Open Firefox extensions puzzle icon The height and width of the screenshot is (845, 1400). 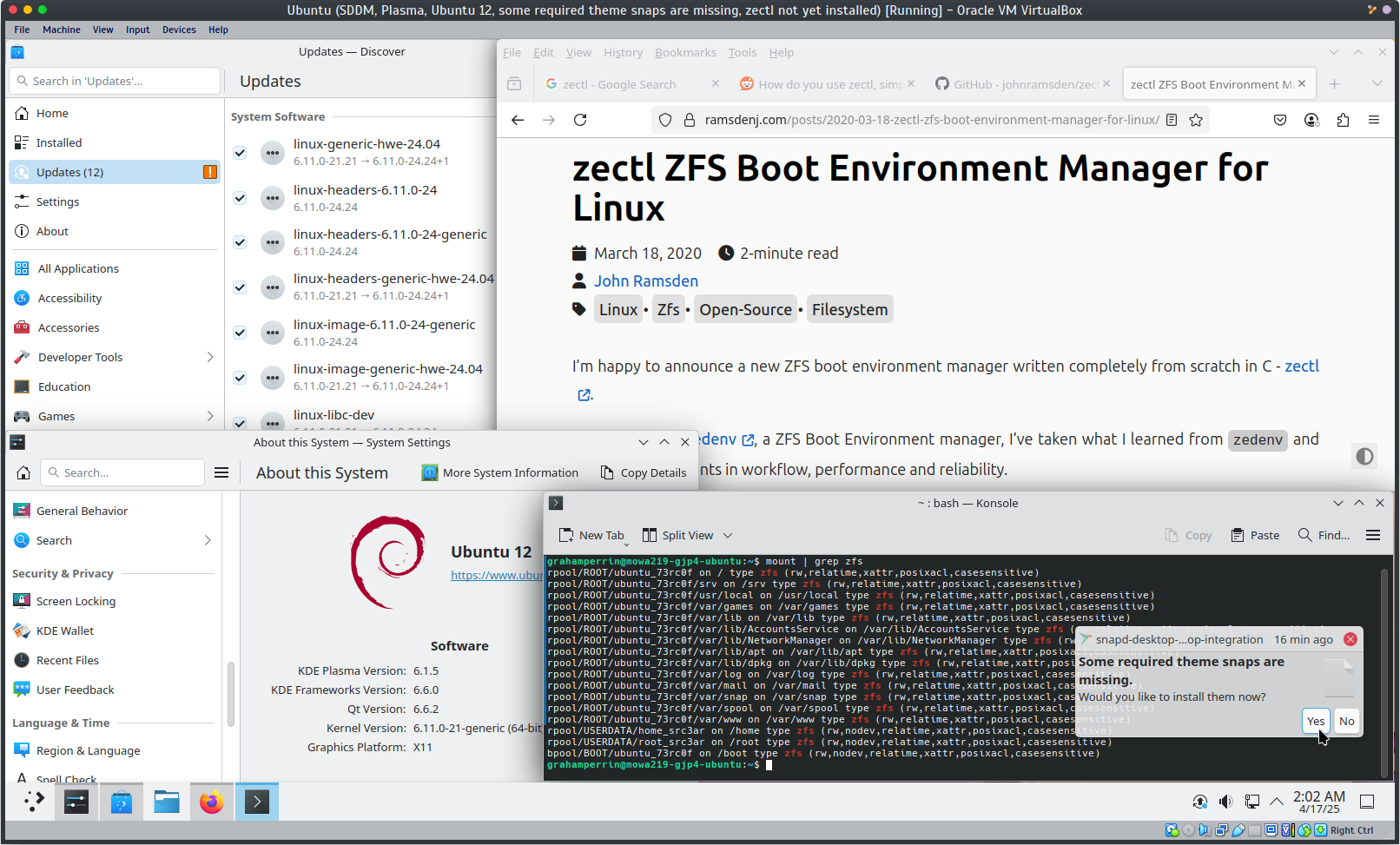click(x=1343, y=120)
